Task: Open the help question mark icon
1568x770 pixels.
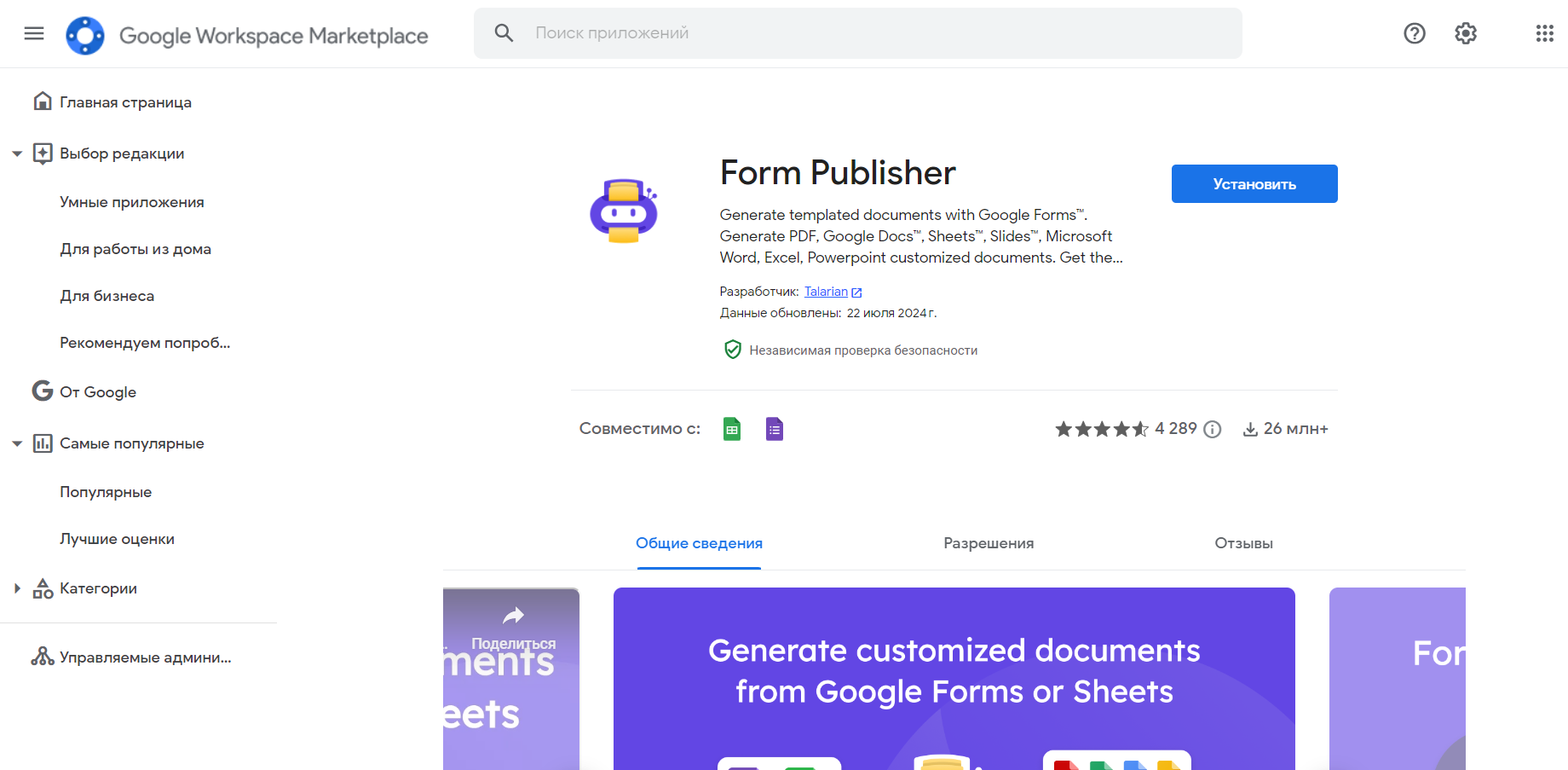Action: point(1415,33)
